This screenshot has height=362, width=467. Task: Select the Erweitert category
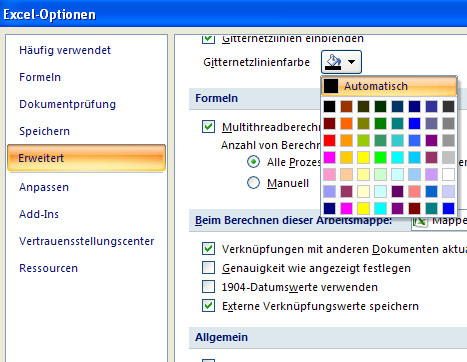click(x=86, y=158)
